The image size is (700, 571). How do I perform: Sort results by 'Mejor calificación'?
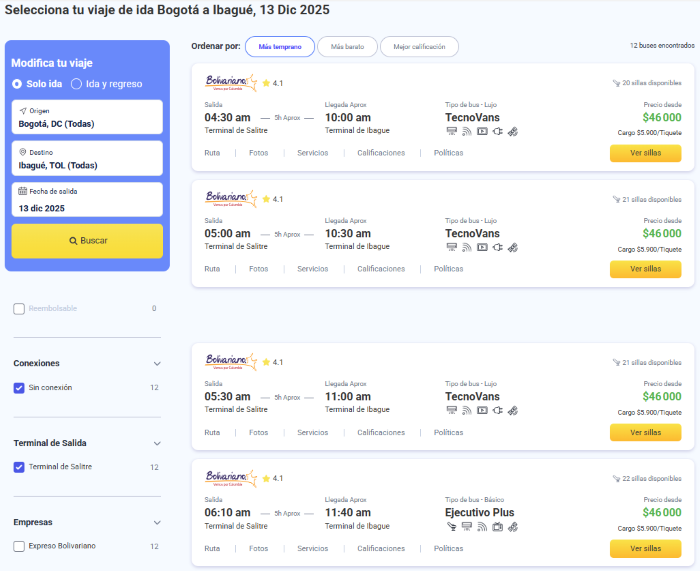click(419, 46)
